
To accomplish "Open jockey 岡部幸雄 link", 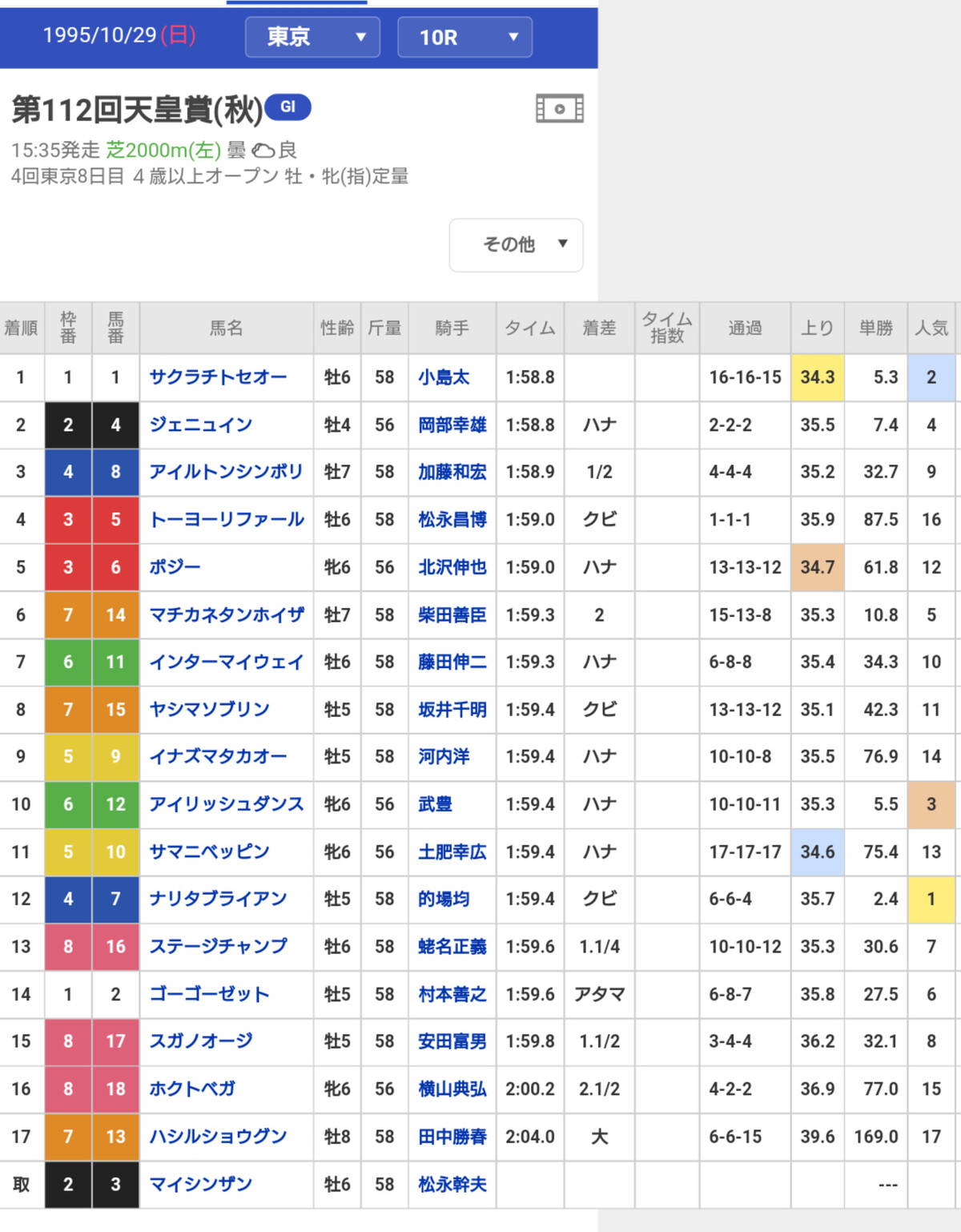I will click(x=452, y=425).
